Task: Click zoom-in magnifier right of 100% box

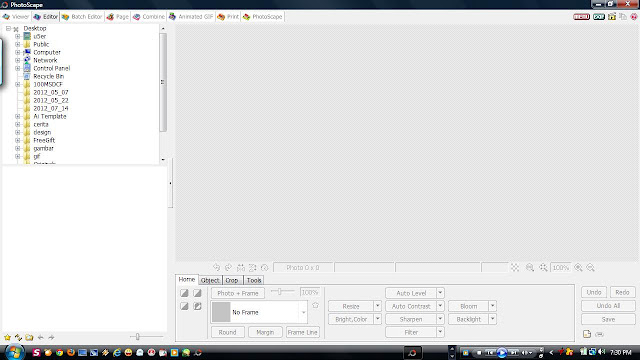Action: click(x=578, y=267)
